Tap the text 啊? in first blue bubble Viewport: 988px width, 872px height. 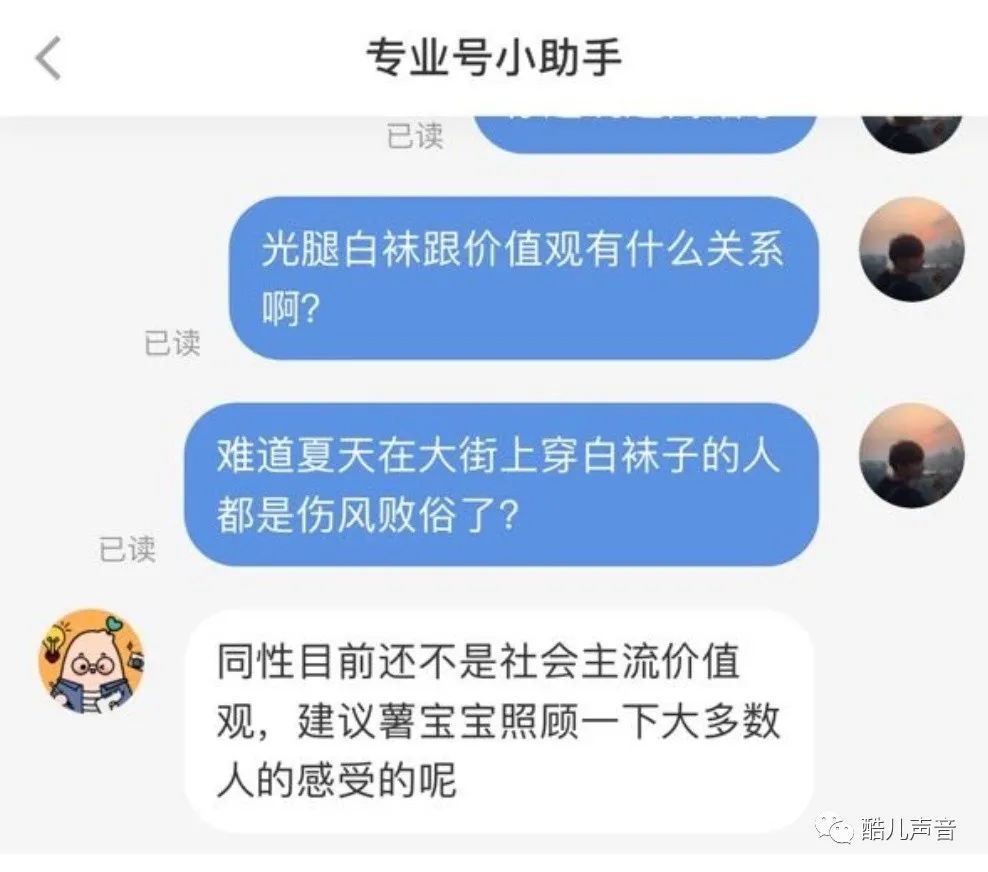point(291,309)
